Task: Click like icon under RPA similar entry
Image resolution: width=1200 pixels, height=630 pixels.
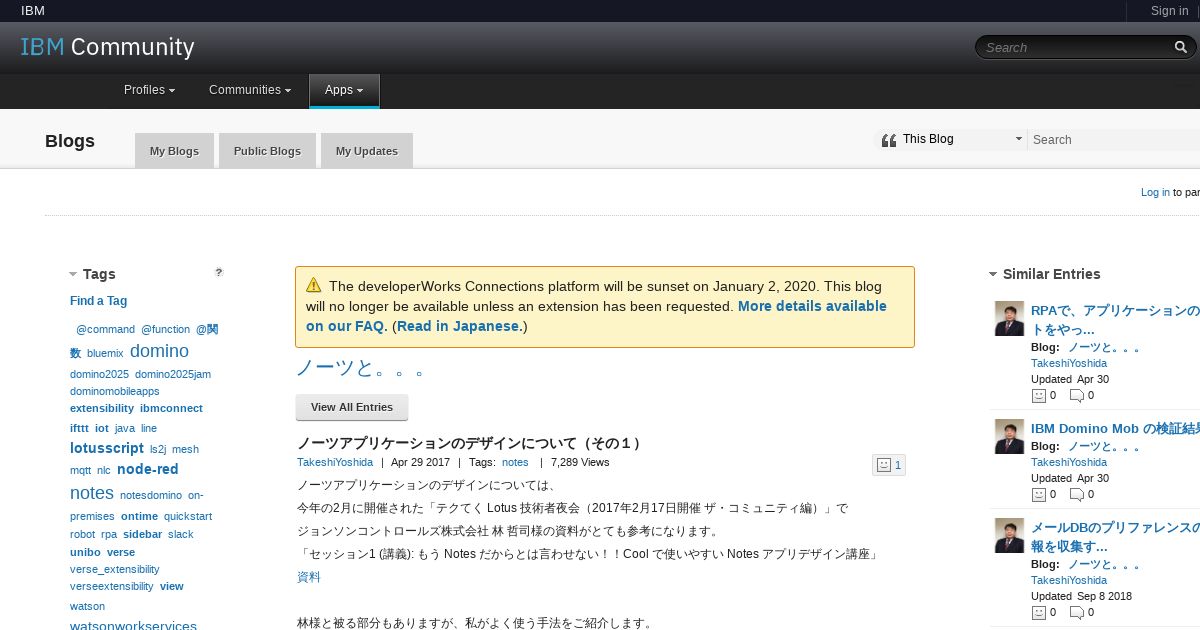Action: (1039, 395)
